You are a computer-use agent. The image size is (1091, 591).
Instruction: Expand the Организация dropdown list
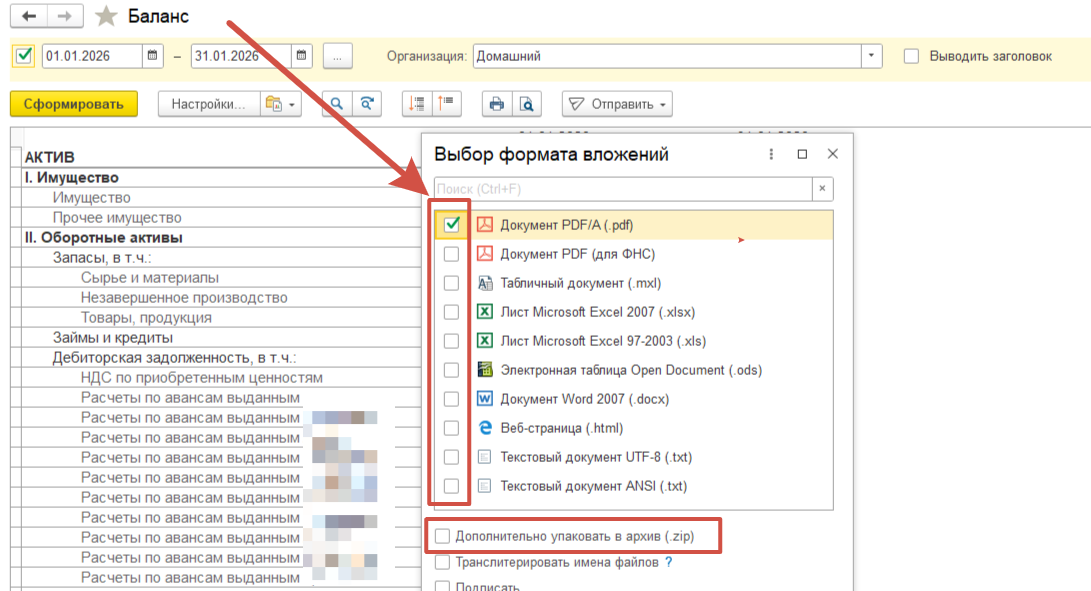(872, 56)
